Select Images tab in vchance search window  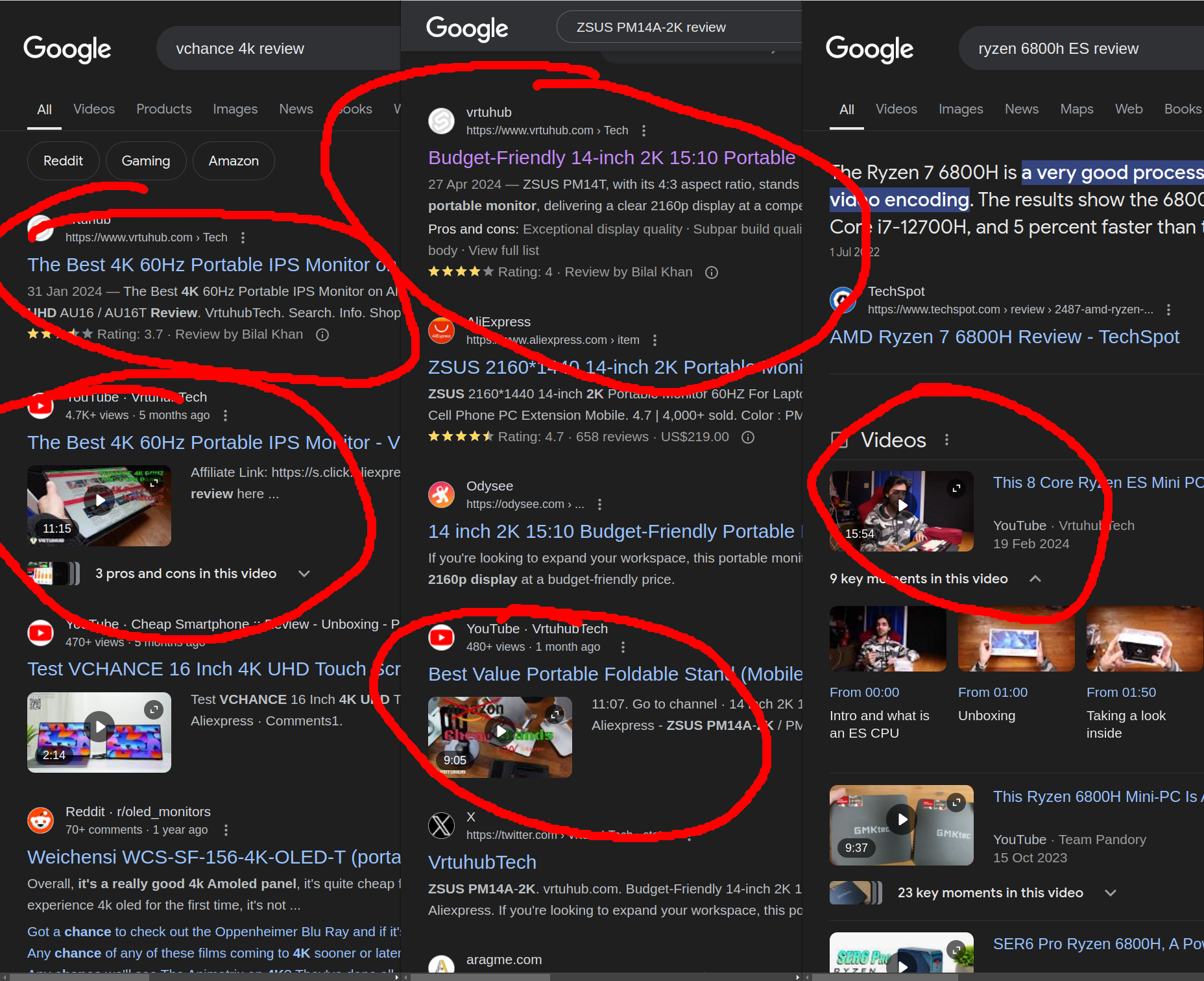(x=235, y=109)
